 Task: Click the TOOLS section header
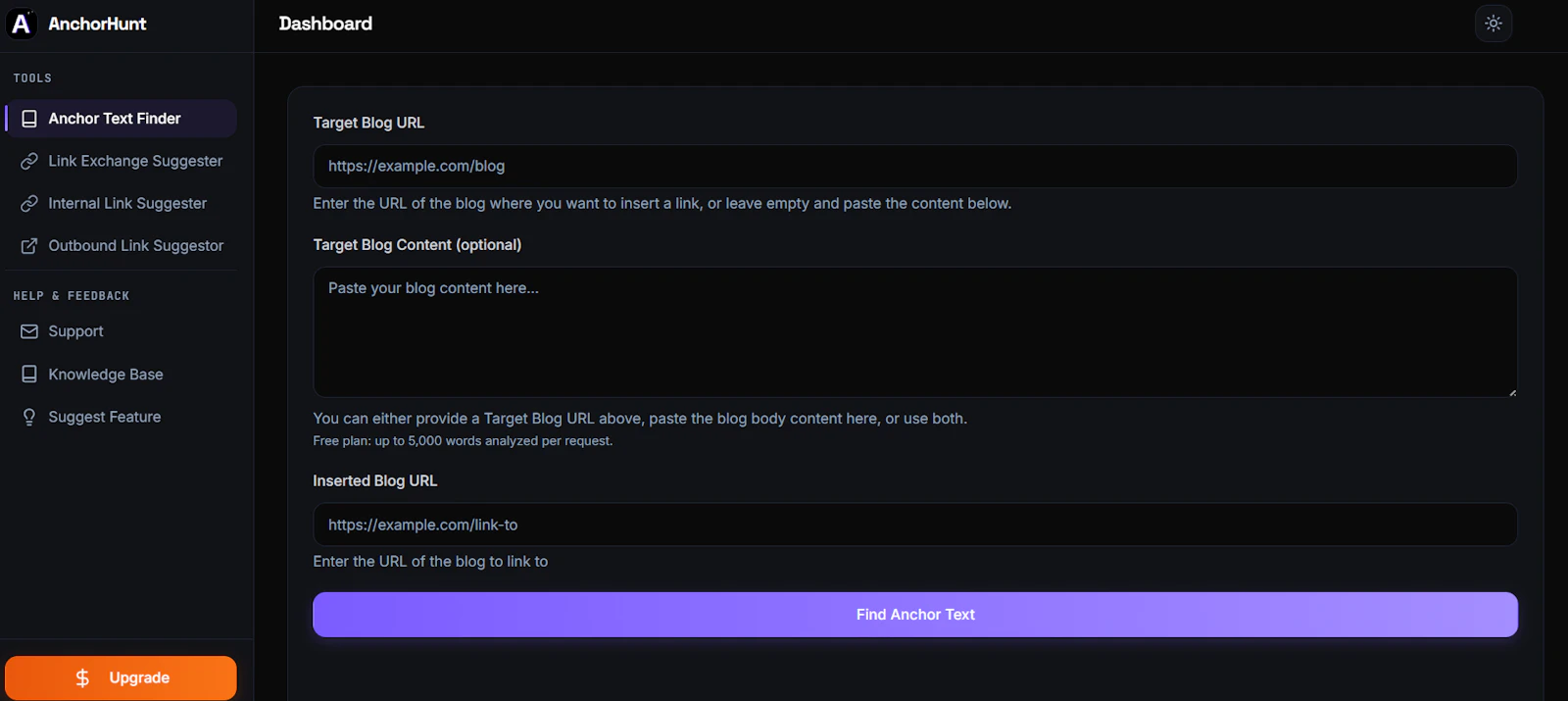[x=32, y=78]
